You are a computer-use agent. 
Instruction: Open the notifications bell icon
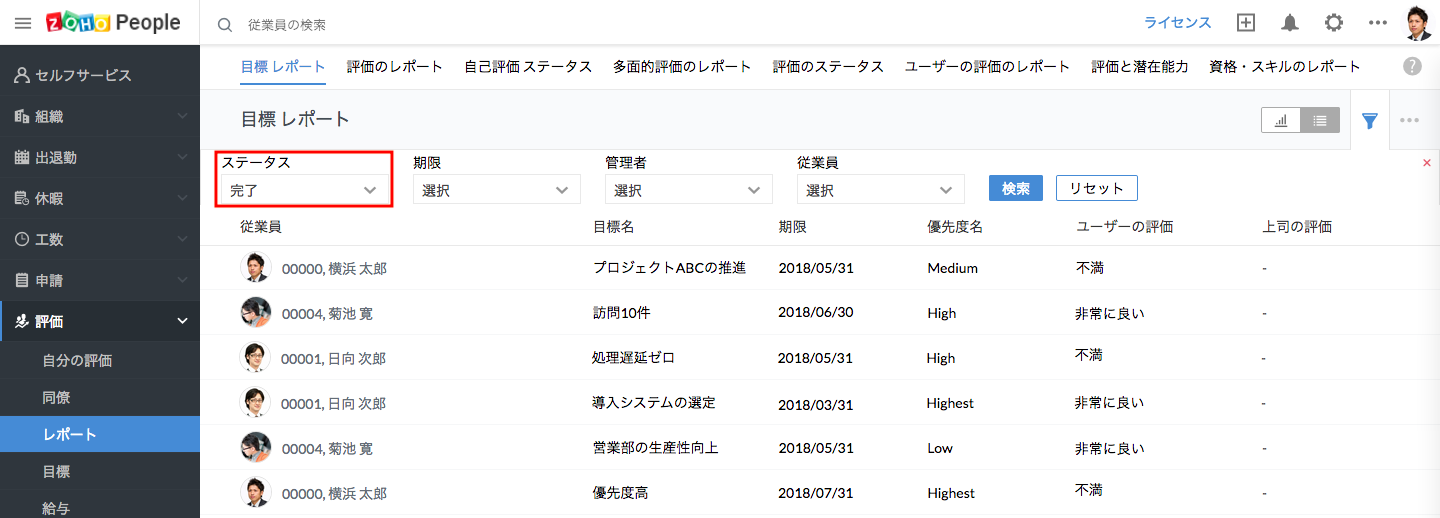[x=1290, y=23]
